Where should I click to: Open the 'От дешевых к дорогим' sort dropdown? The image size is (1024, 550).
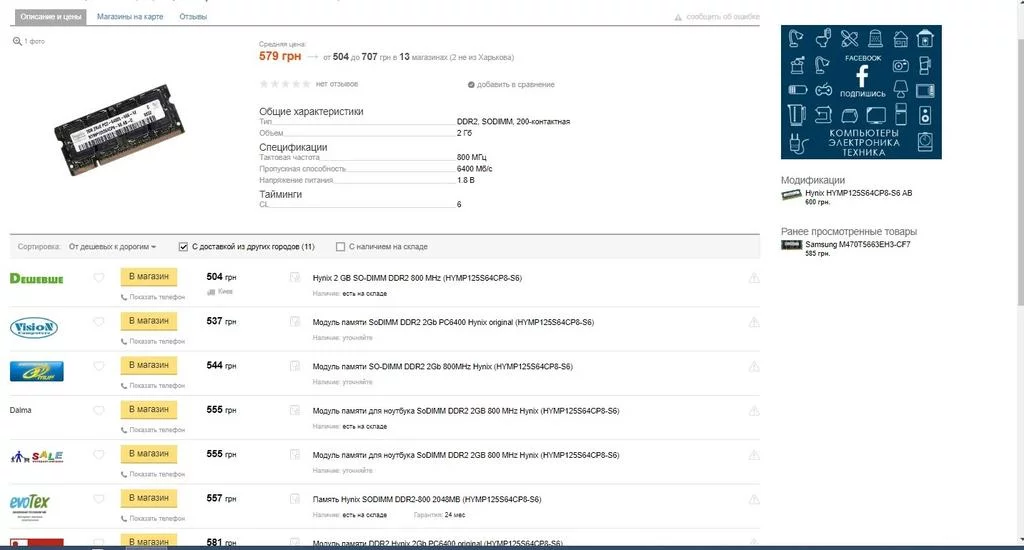point(112,247)
